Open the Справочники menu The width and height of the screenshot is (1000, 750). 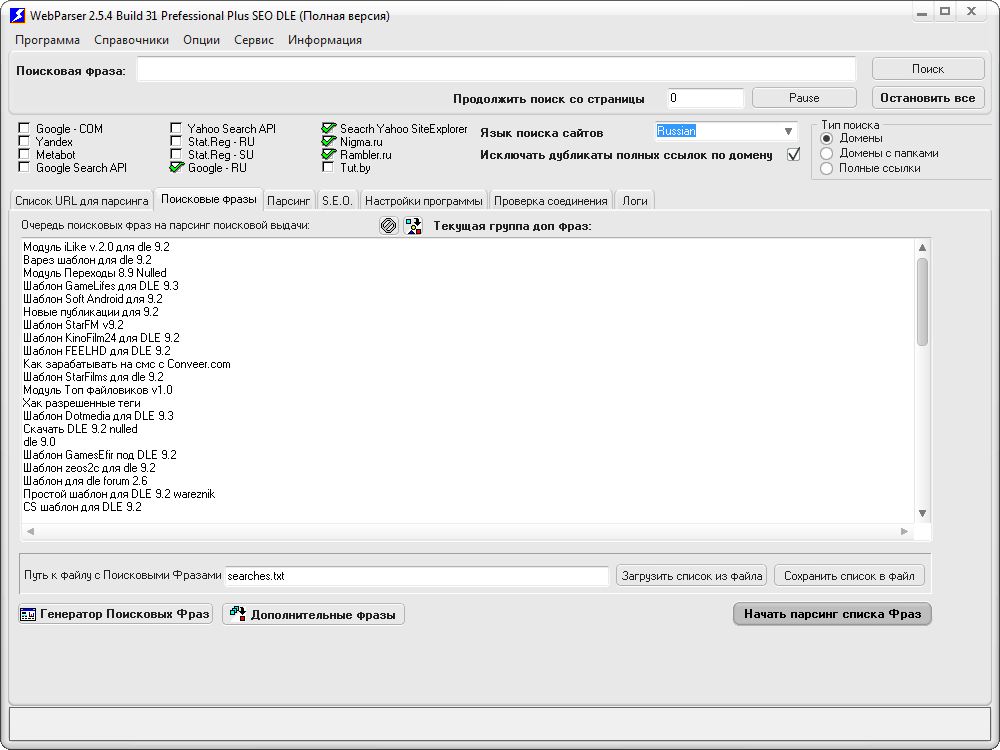[x=131, y=40]
